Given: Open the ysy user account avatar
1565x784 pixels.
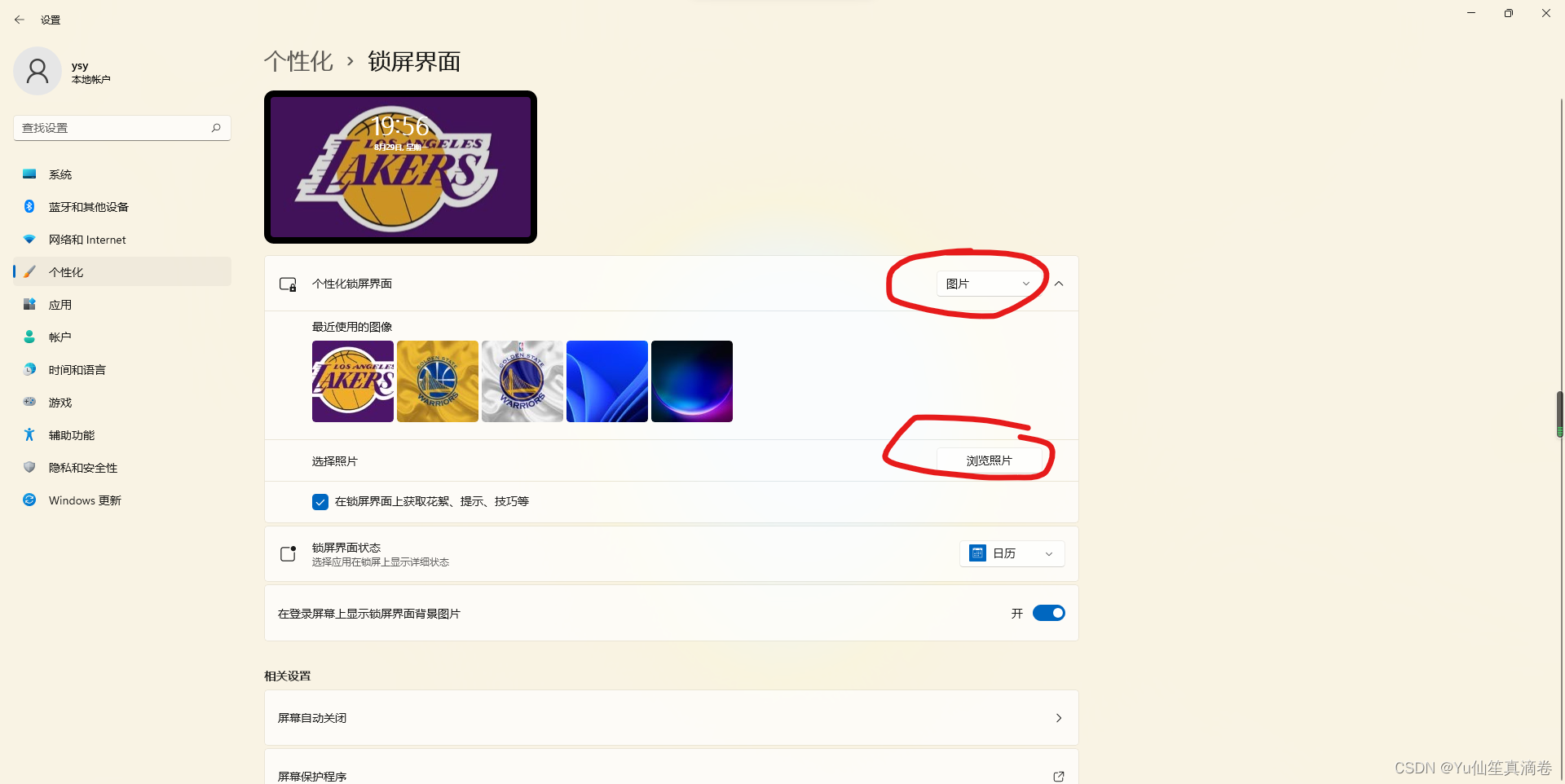Looking at the screenshot, I should pos(37,71).
